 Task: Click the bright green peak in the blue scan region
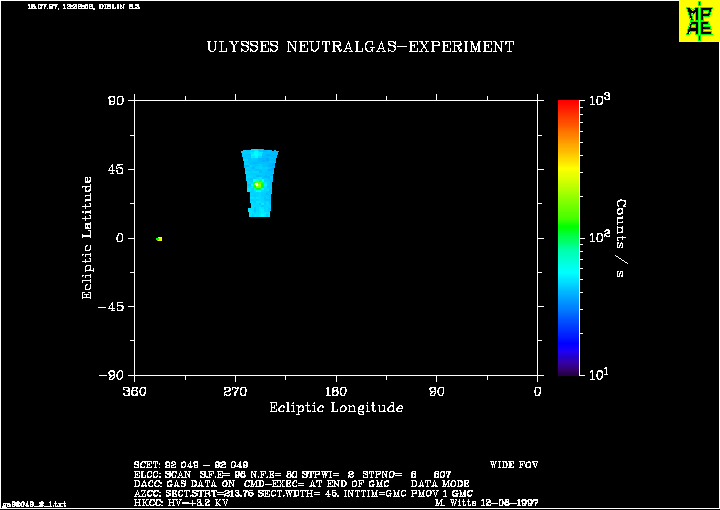tap(258, 185)
